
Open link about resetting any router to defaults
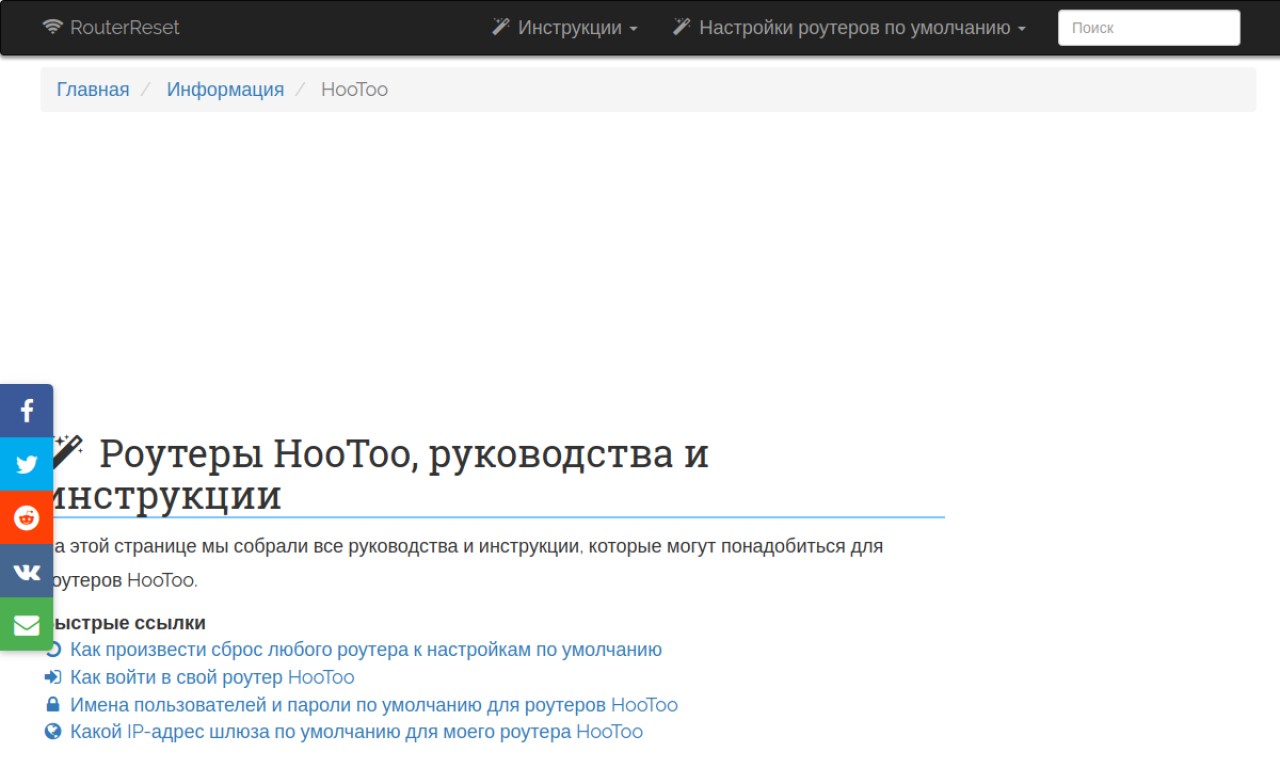click(x=365, y=650)
